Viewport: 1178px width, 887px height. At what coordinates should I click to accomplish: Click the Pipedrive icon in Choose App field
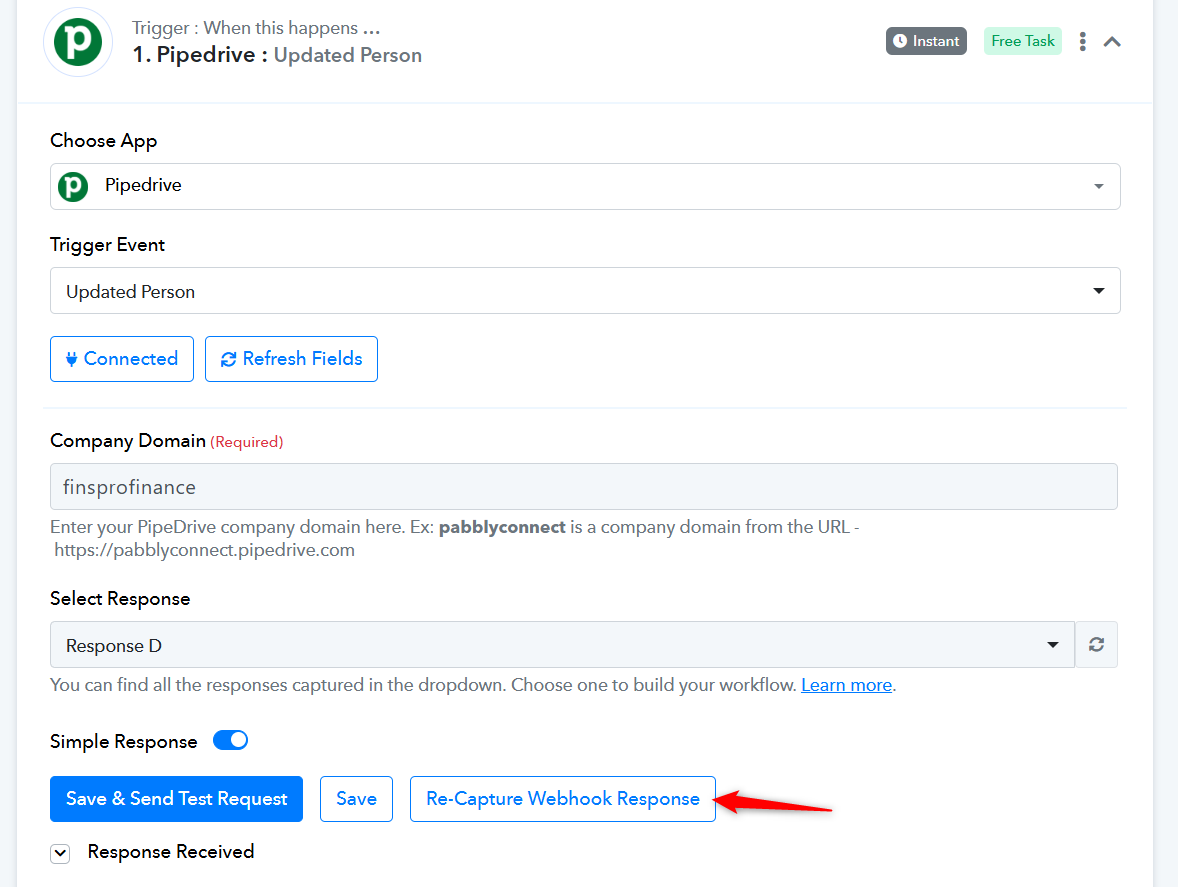coord(74,186)
